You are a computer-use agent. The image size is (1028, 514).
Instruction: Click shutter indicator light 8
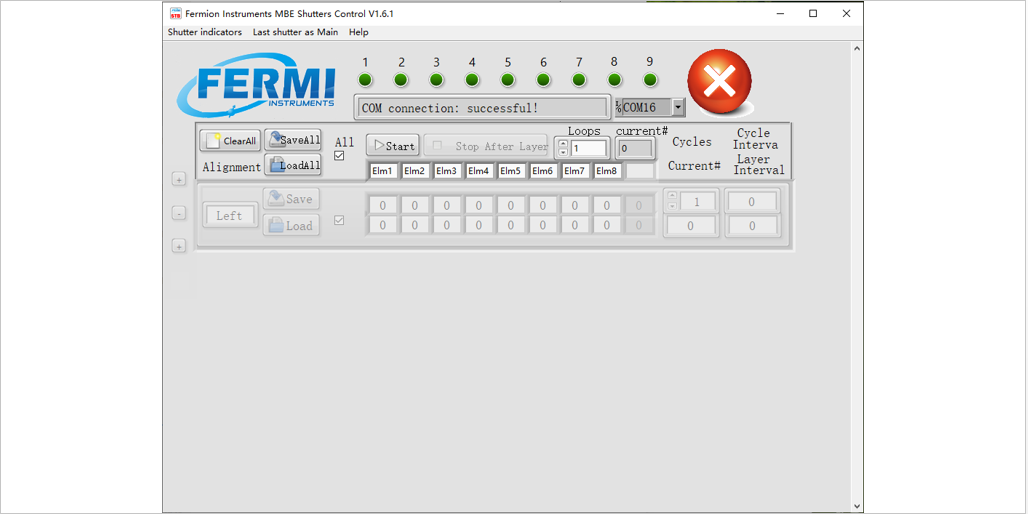click(x=614, y=80)
